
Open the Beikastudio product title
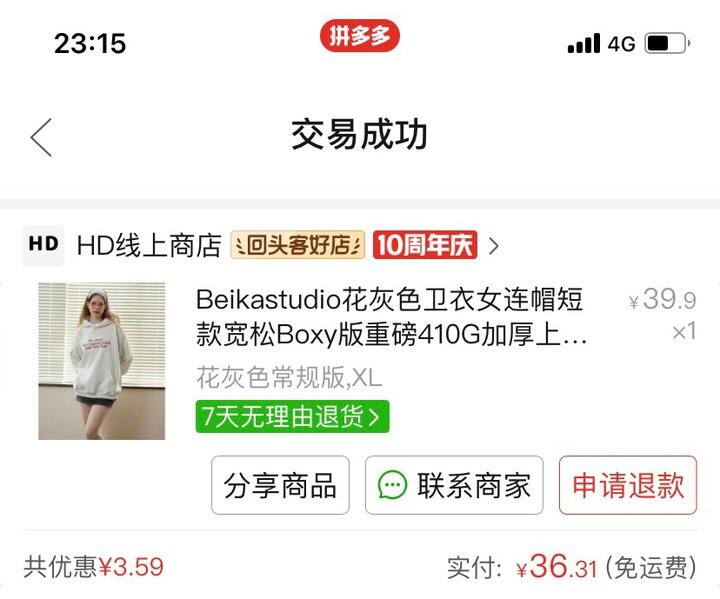click(x=391, y=317)
